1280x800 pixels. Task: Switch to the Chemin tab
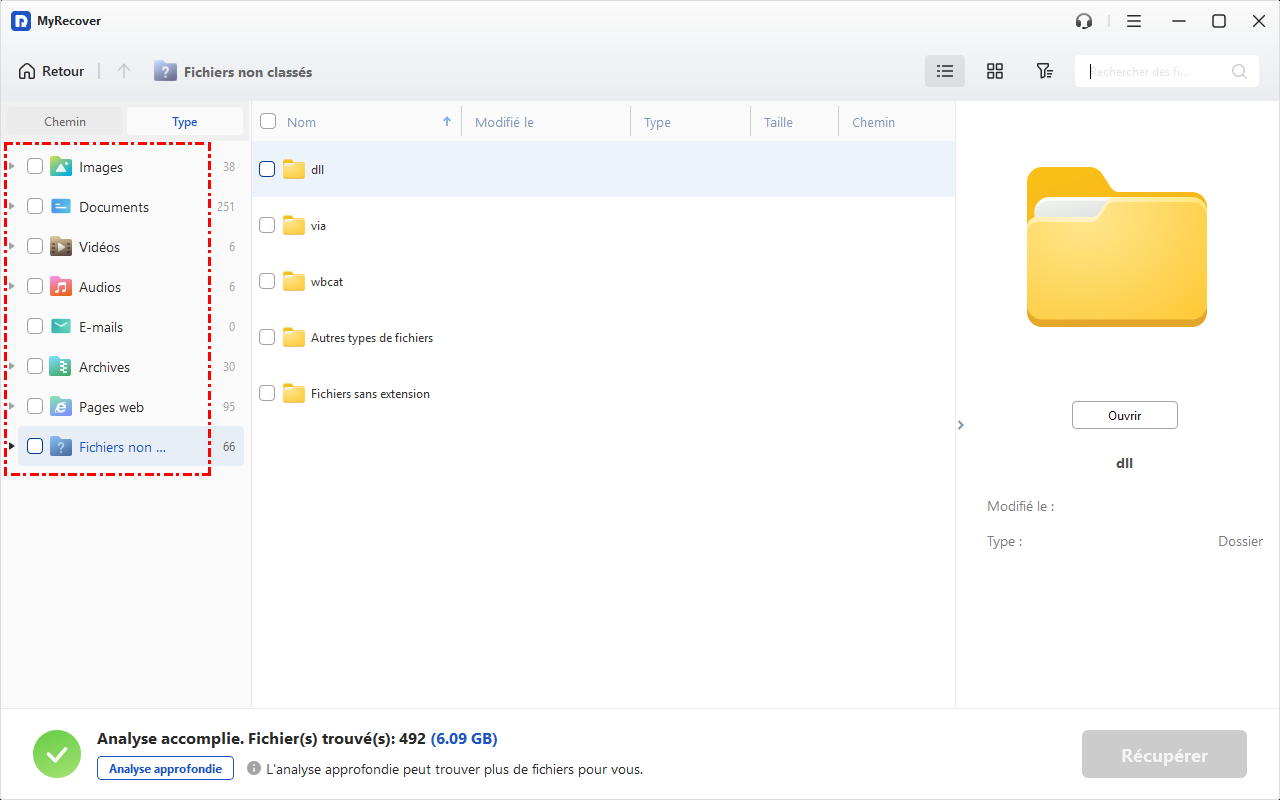point(65,122)
